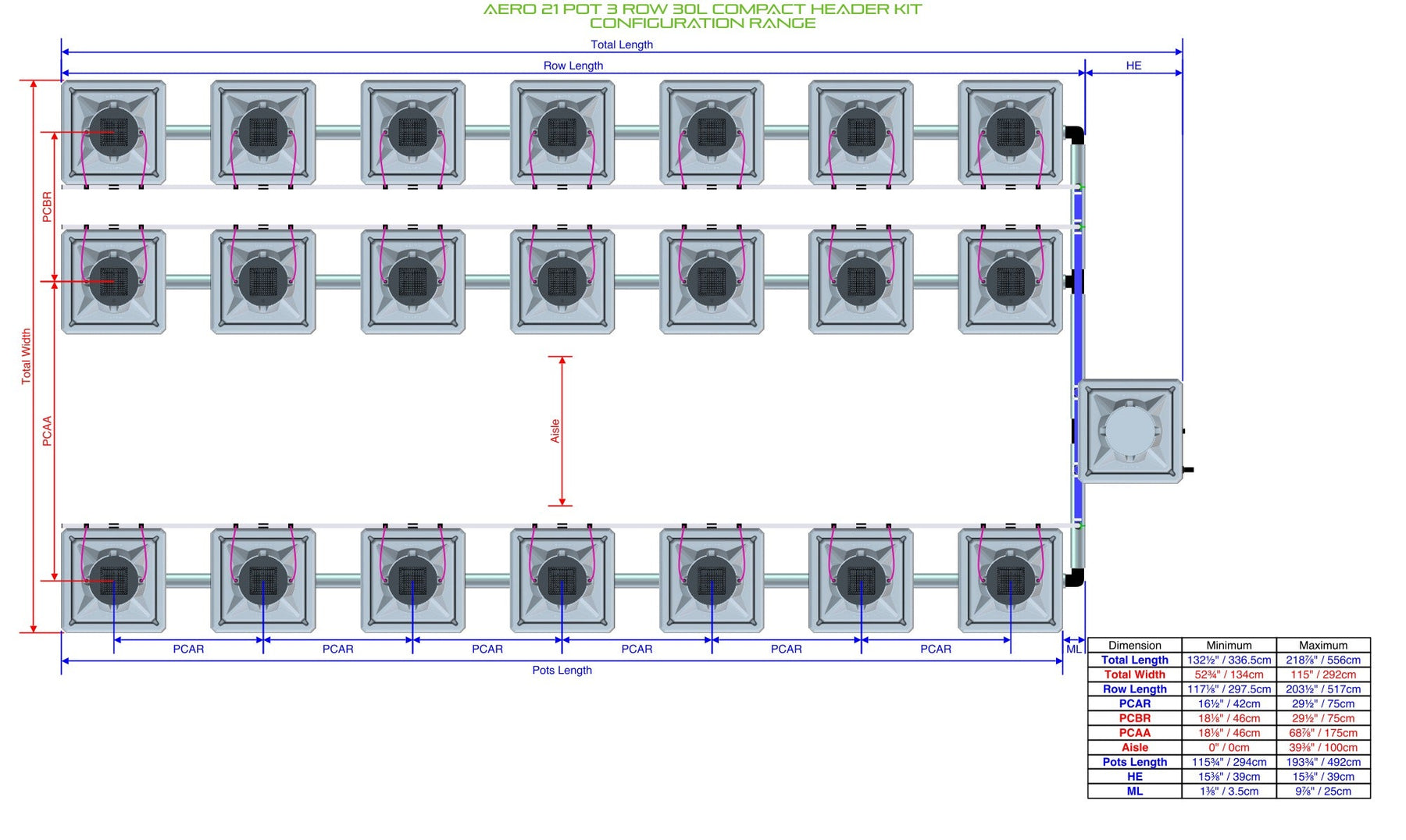The image size is (1406, 840).
Task: Click the 'Row Length' dimension label in the diagram
Action: point(573,66)
